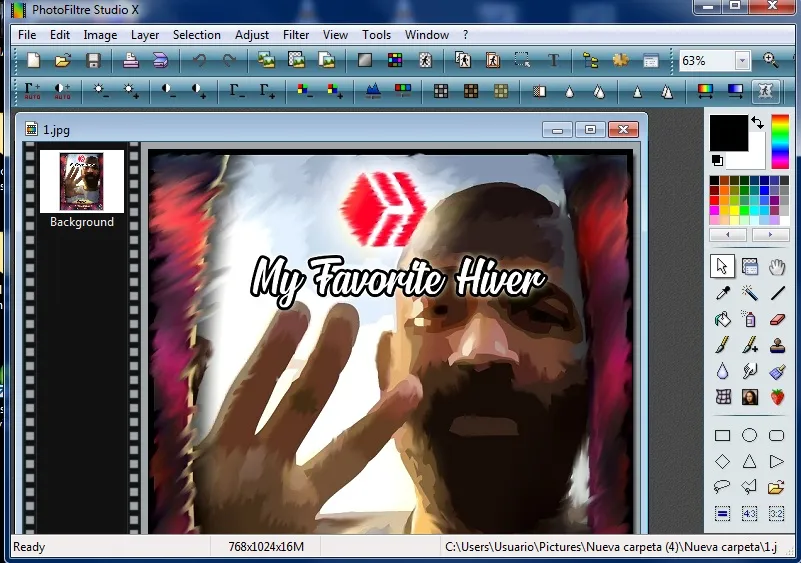Click the Print icon in toolbar
801x563 pixels.
click(131, 60)
